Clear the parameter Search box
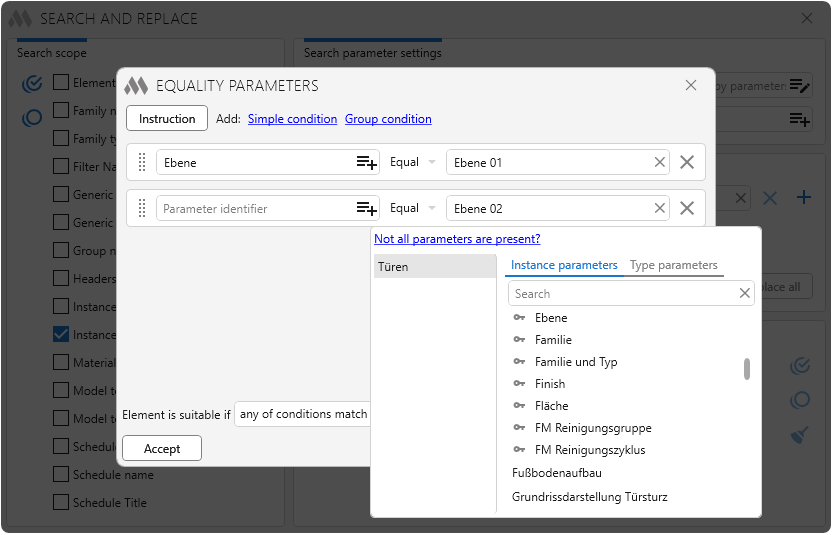 click(x=745, y=293)
